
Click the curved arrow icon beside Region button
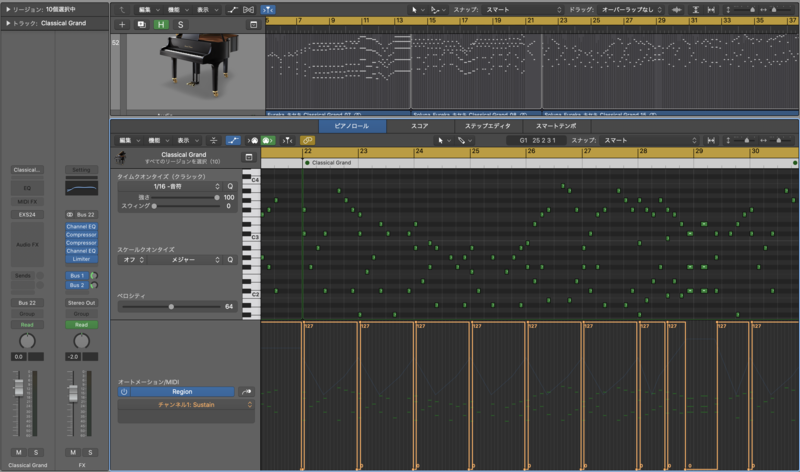coord(246,392)
